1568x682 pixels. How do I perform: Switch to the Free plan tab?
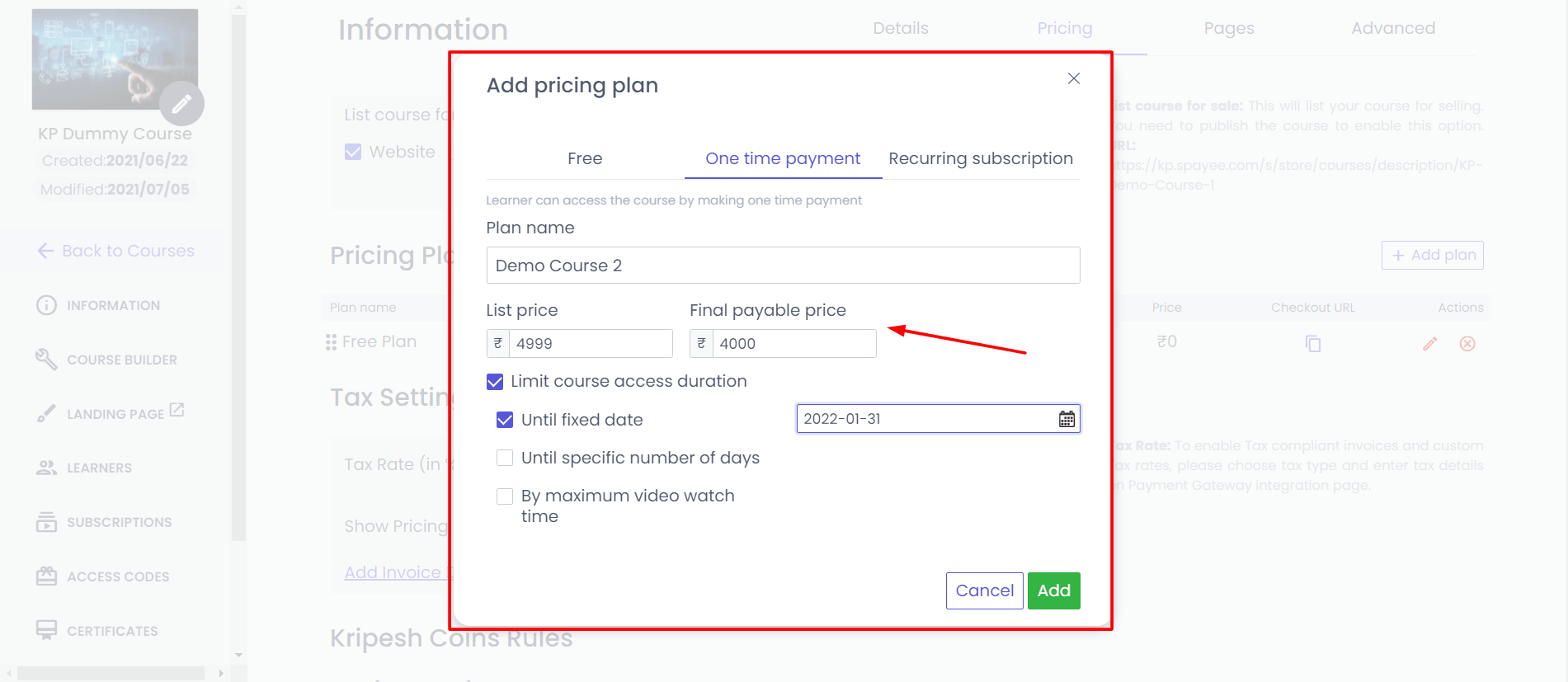click(585, 158)
